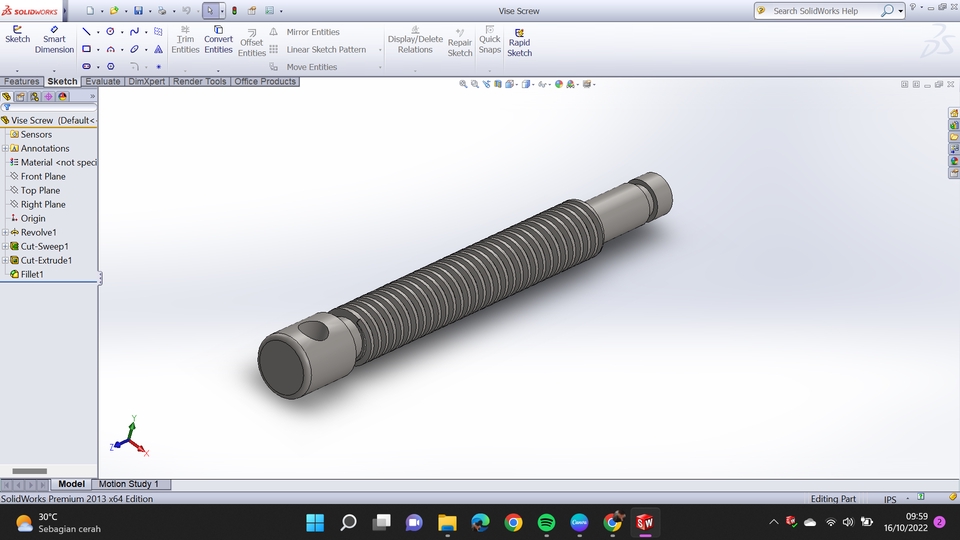
Task: Click Zoom to Area in view toolbar
Action: [x=474, y=84]
